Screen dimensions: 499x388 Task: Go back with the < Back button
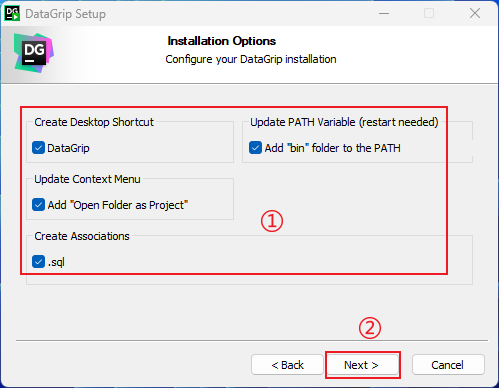coord(287,365)
